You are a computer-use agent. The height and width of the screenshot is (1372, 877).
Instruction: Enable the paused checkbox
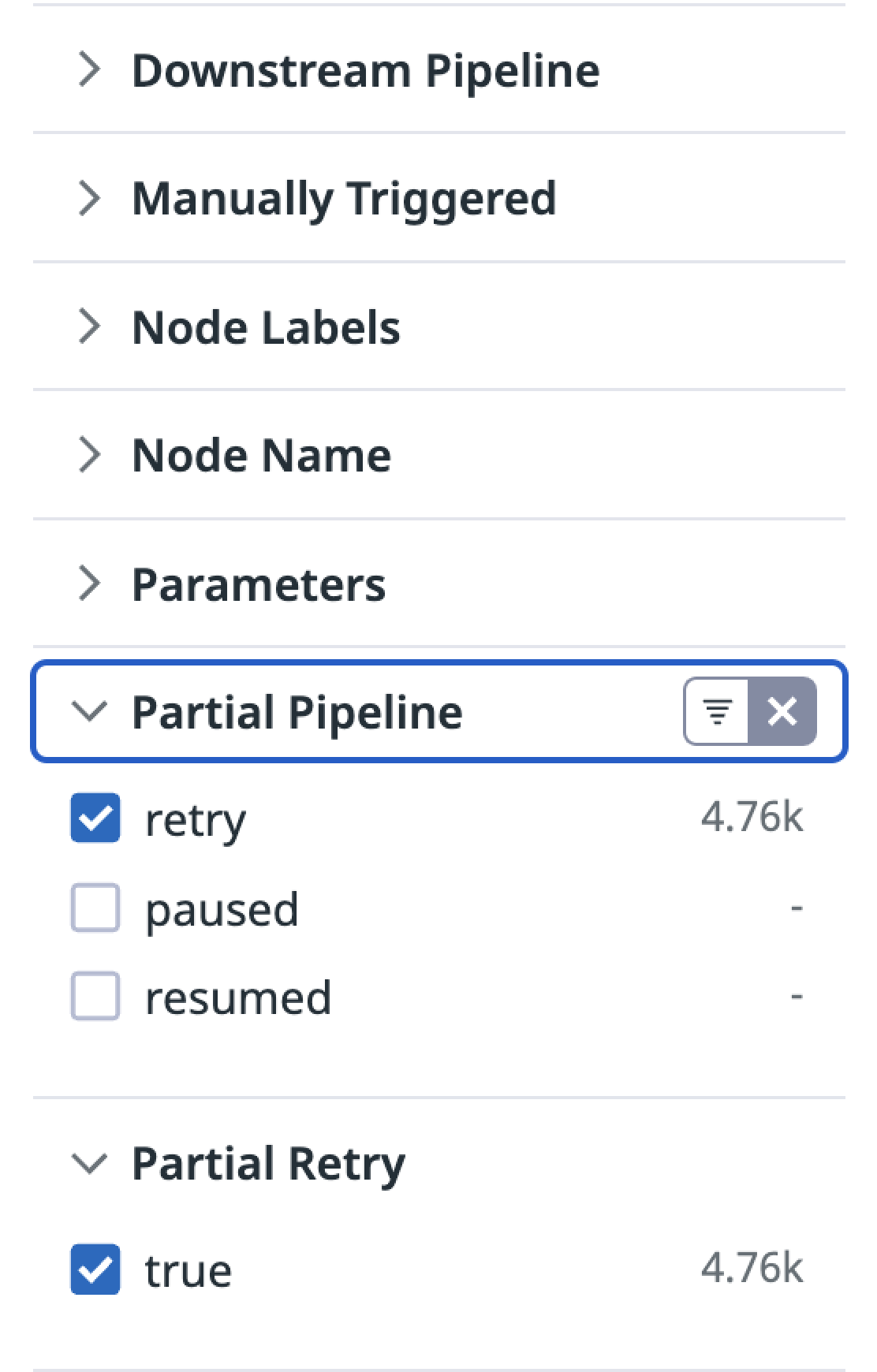[95, 908]
